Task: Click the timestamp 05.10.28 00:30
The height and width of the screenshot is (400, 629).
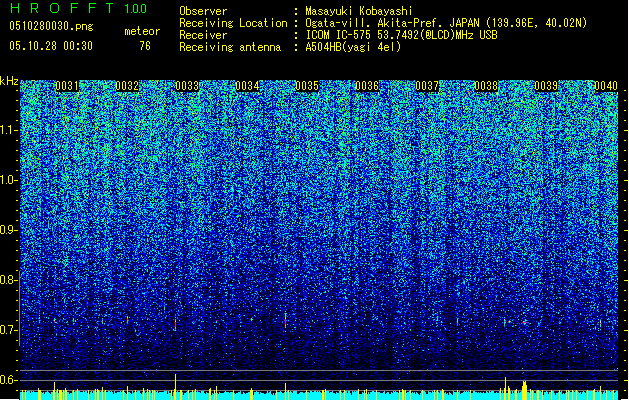Action: point(51,46)
